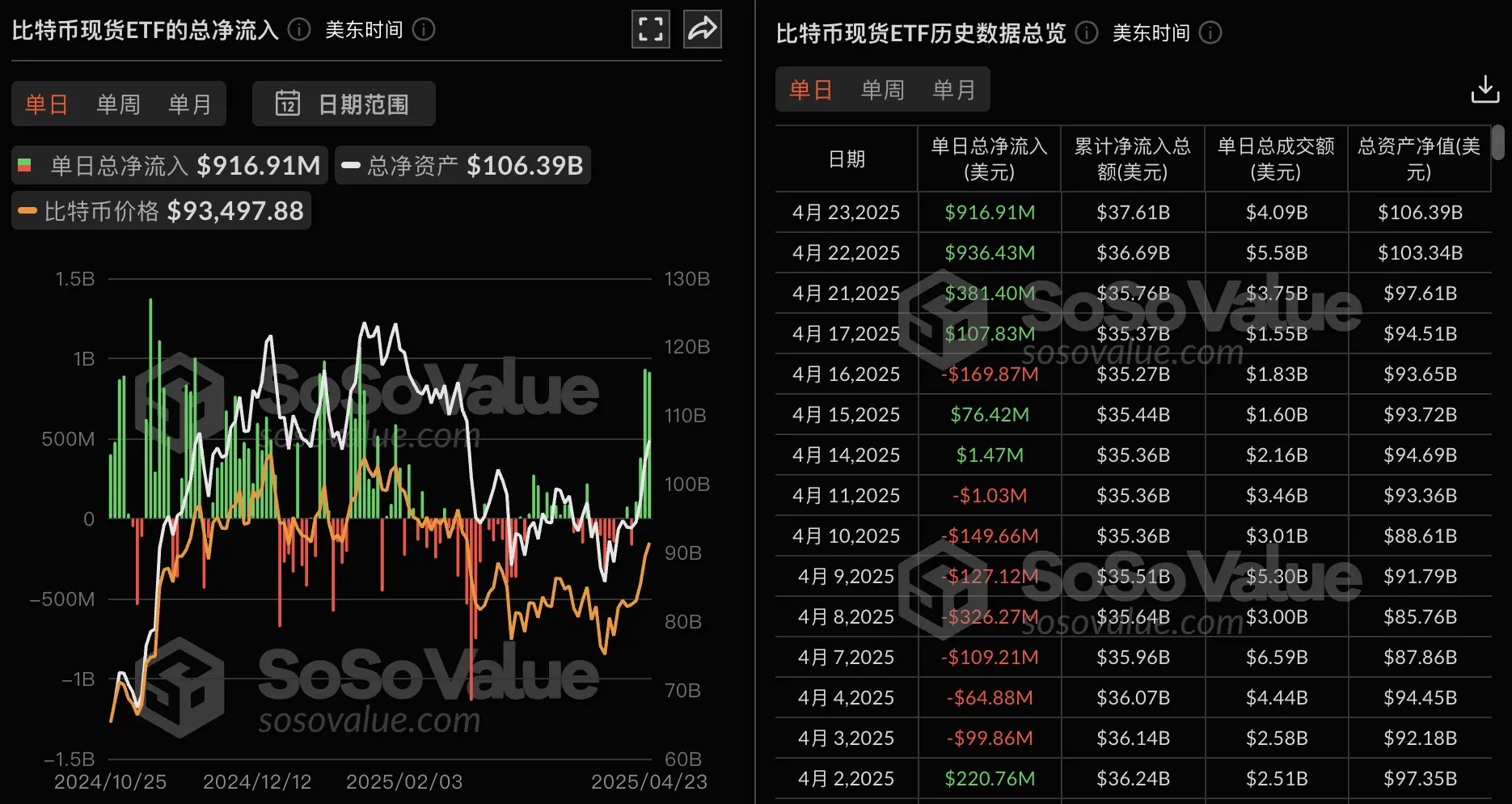The height and width of the screenshot is (804, 1512).
Task: Switch chart to 单月 view
Action: (x=189, y=104)
